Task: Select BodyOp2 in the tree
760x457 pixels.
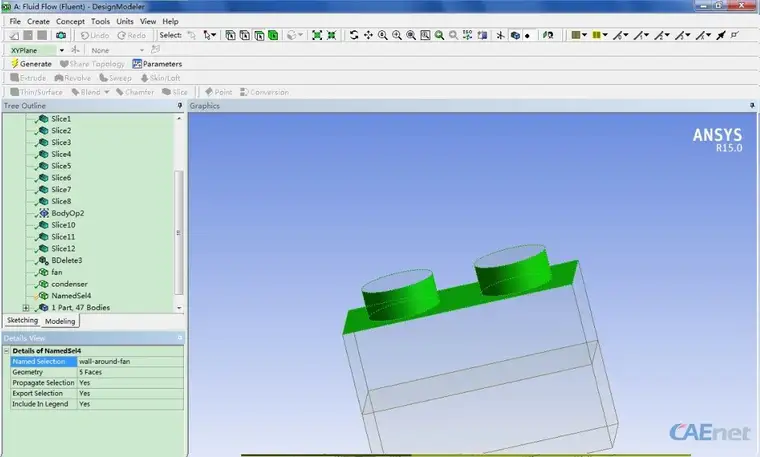Action: [x=67, y=213]
